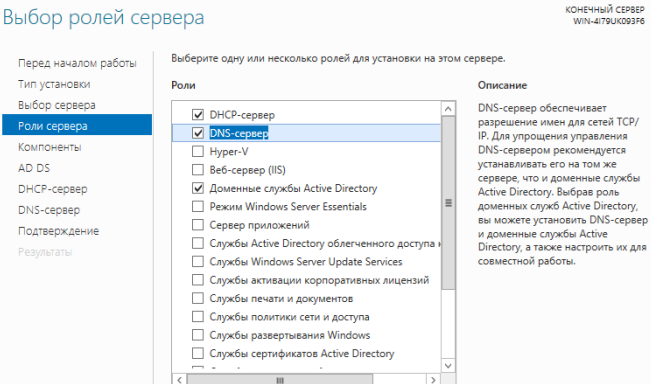Image resolution: width=651 pixels, height=384 pixels.
Task: Select Службы сертификатов Active Directory label
Action: pos(302,353)
